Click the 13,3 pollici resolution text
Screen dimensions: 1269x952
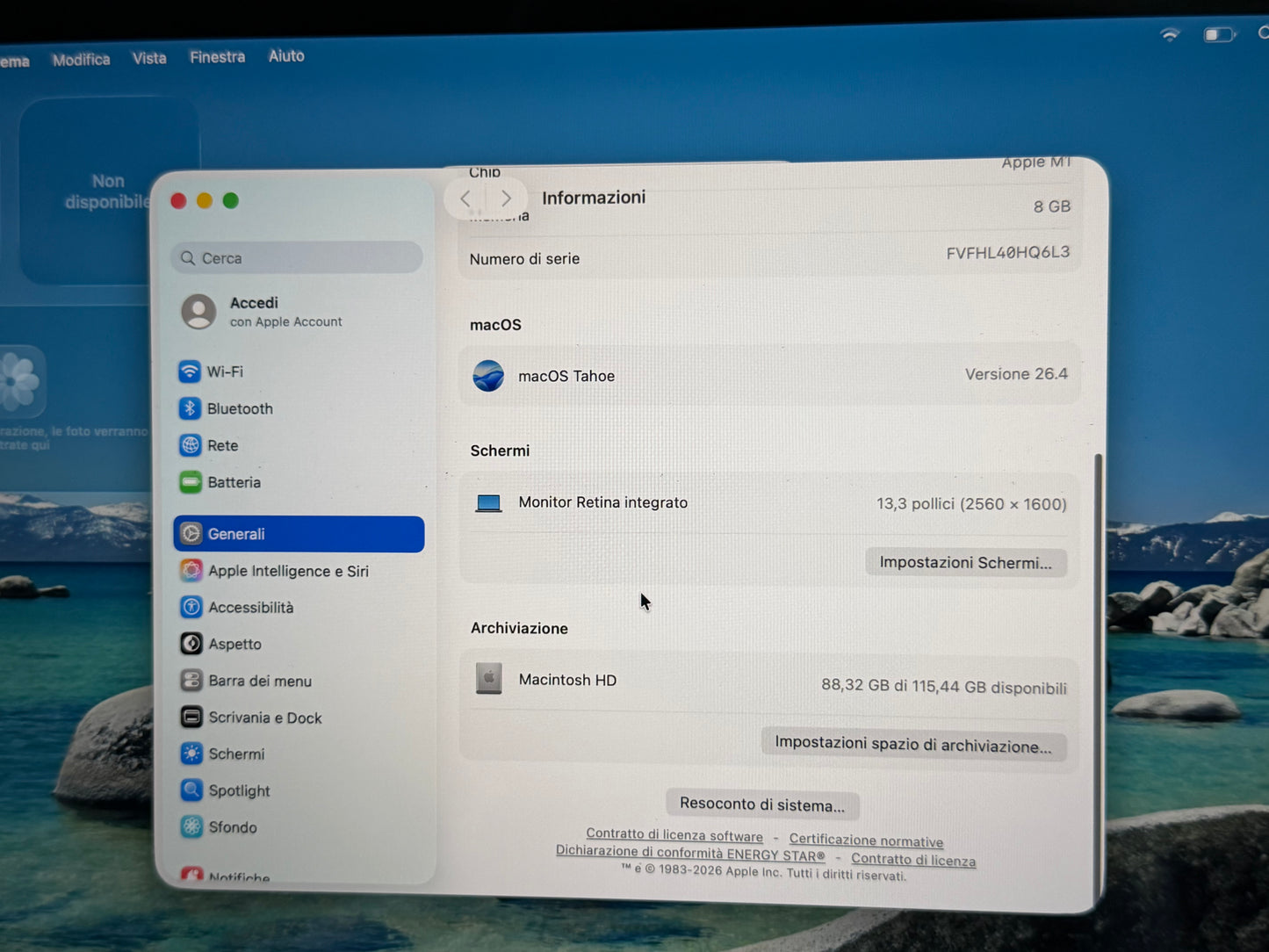click(971, 504)
